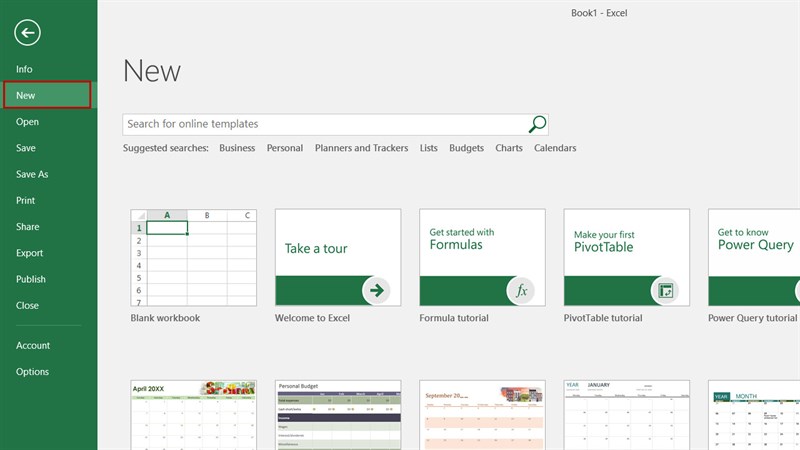Click the Budgets suggested search
The image size is (800, 450).
[x=466, y=148]
